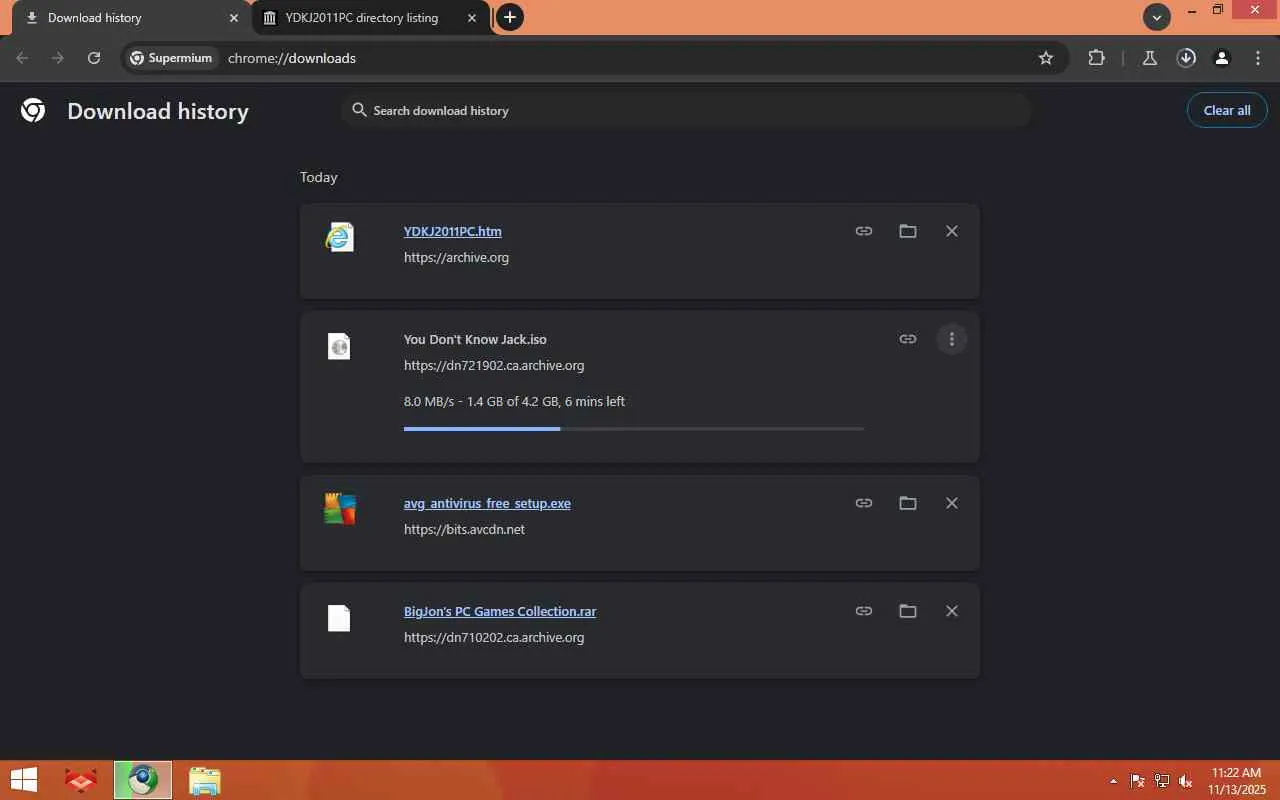Remove YDKJ2011PC.htm from download list
Image resolution: width=1280 pixels, height=800 pixels.
click(952, 231)
